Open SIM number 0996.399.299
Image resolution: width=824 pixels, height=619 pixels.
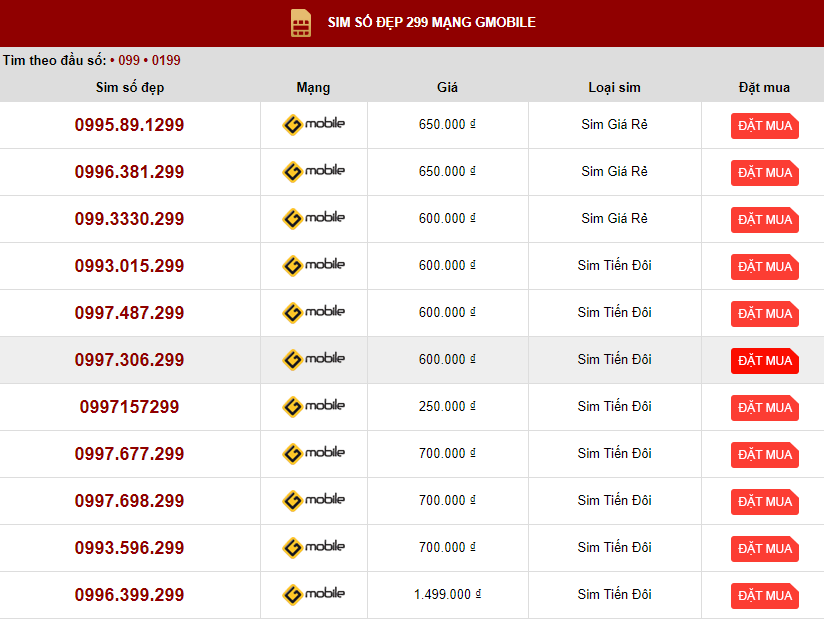click(x=129, y=595)
